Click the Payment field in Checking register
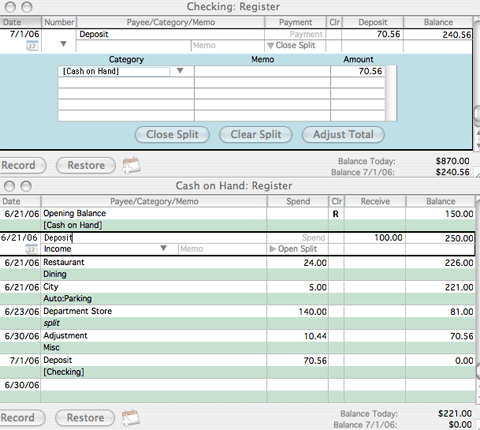Screen dimensions: 480x430 (295, 34)
